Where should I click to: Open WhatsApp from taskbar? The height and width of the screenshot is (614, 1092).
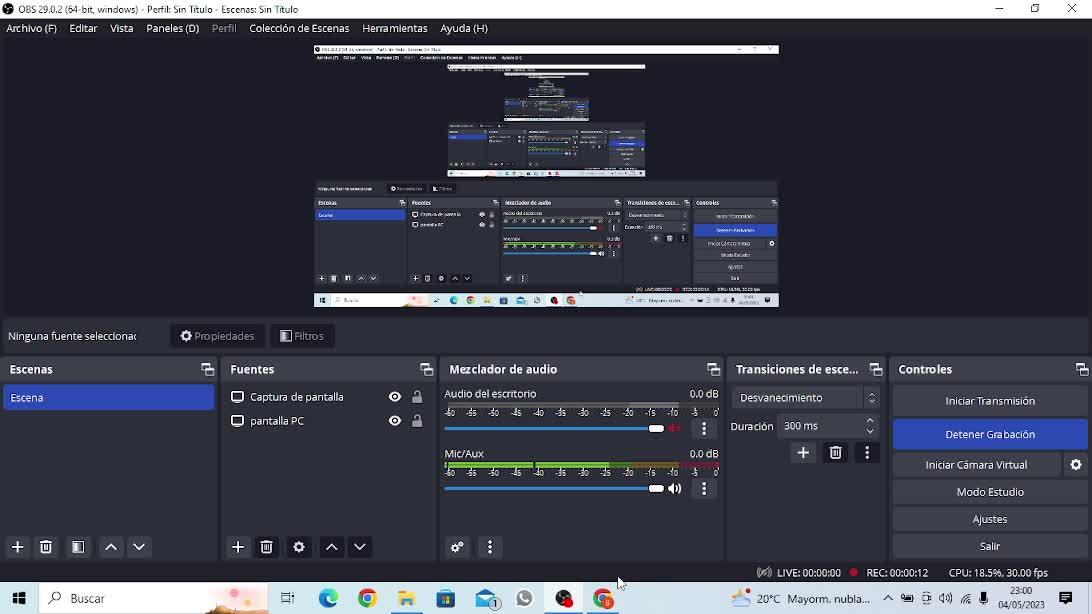[524, 599]
